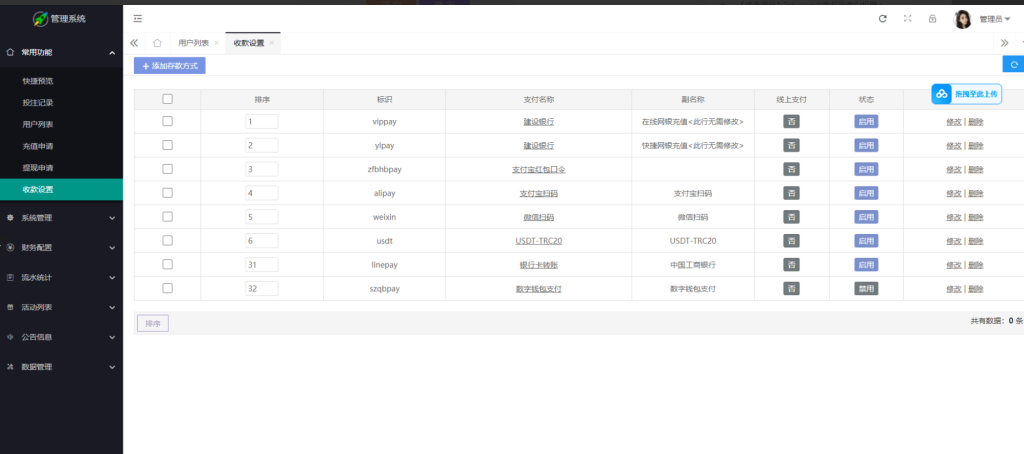Screen dimensions: 1024x454
Task: Toggle the 启用 status of alipay
Action: [866, 193]
